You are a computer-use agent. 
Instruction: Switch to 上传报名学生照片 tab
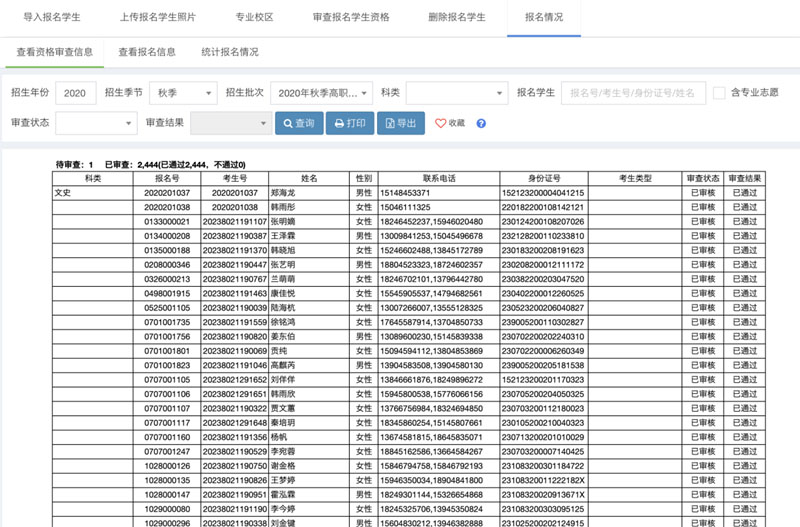[x=157, y=18]
